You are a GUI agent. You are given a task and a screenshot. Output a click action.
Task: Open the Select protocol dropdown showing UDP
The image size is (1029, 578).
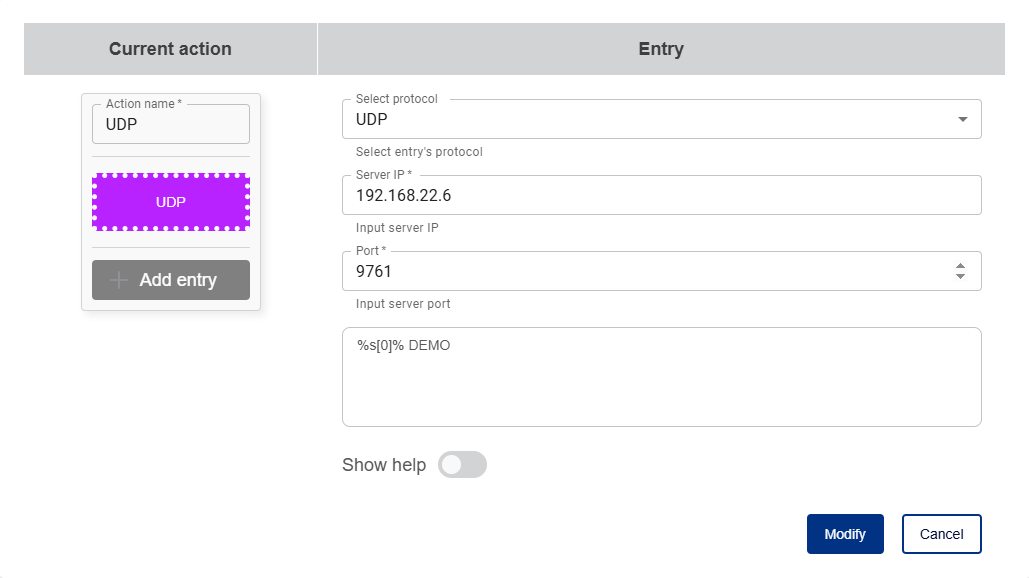(650, 119)
